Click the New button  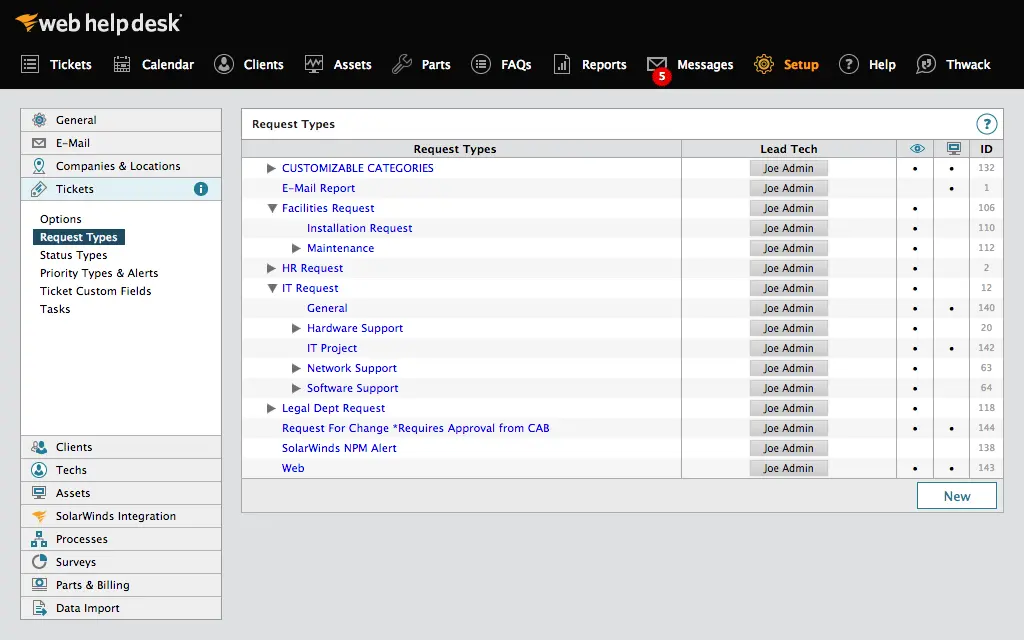[956, 495]
